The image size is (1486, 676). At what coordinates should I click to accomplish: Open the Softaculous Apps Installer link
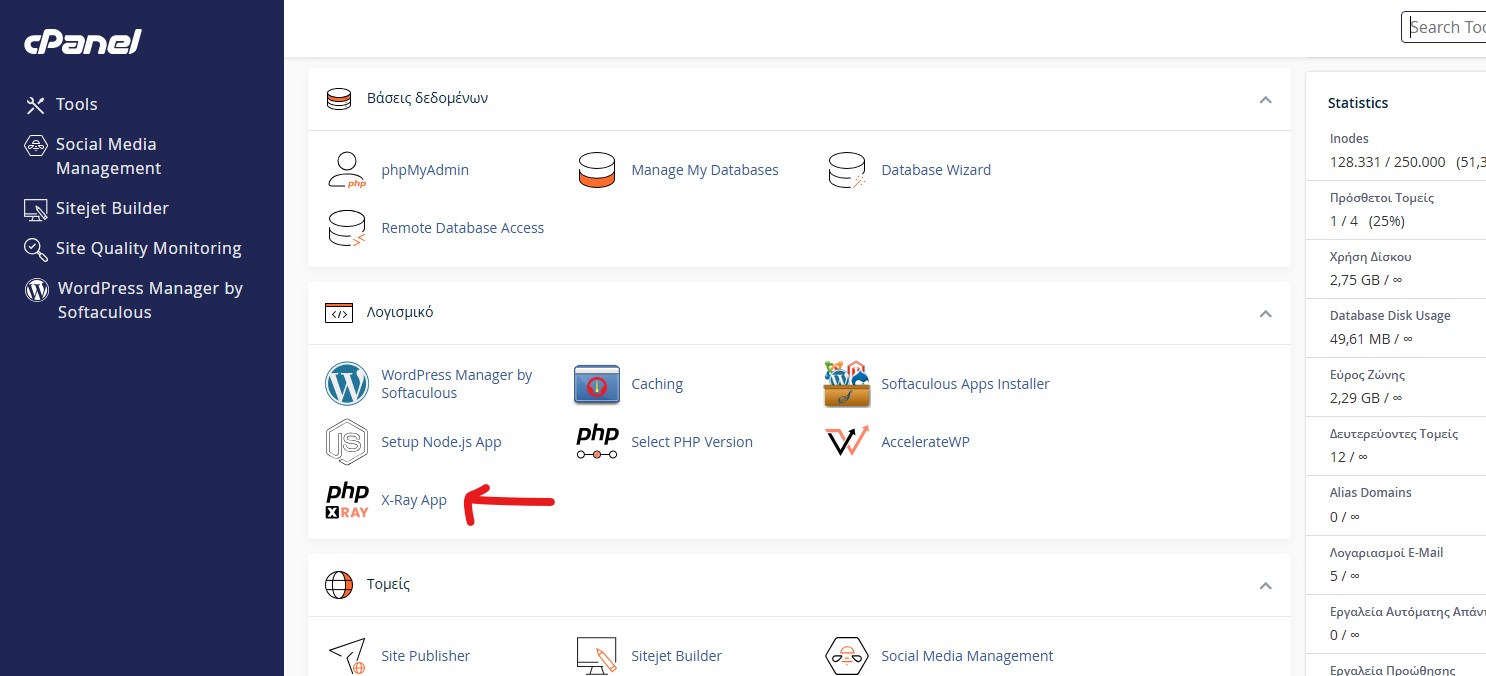tap(965, 384)
